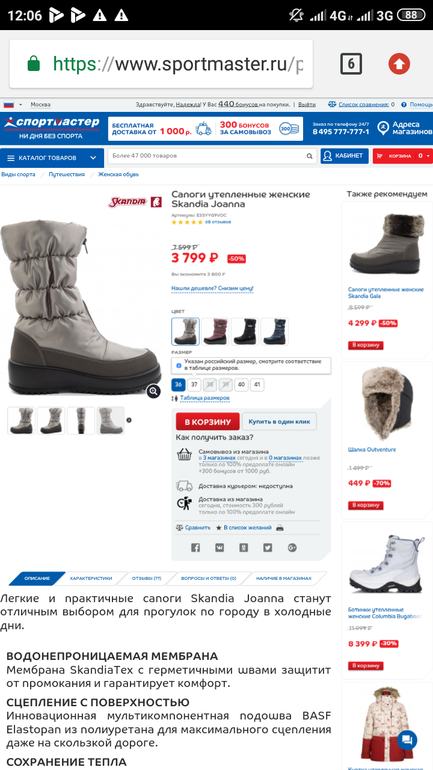Open the Таблица размеров link
The width and height of the screenshot is (433, 770).
coord(205,398)
